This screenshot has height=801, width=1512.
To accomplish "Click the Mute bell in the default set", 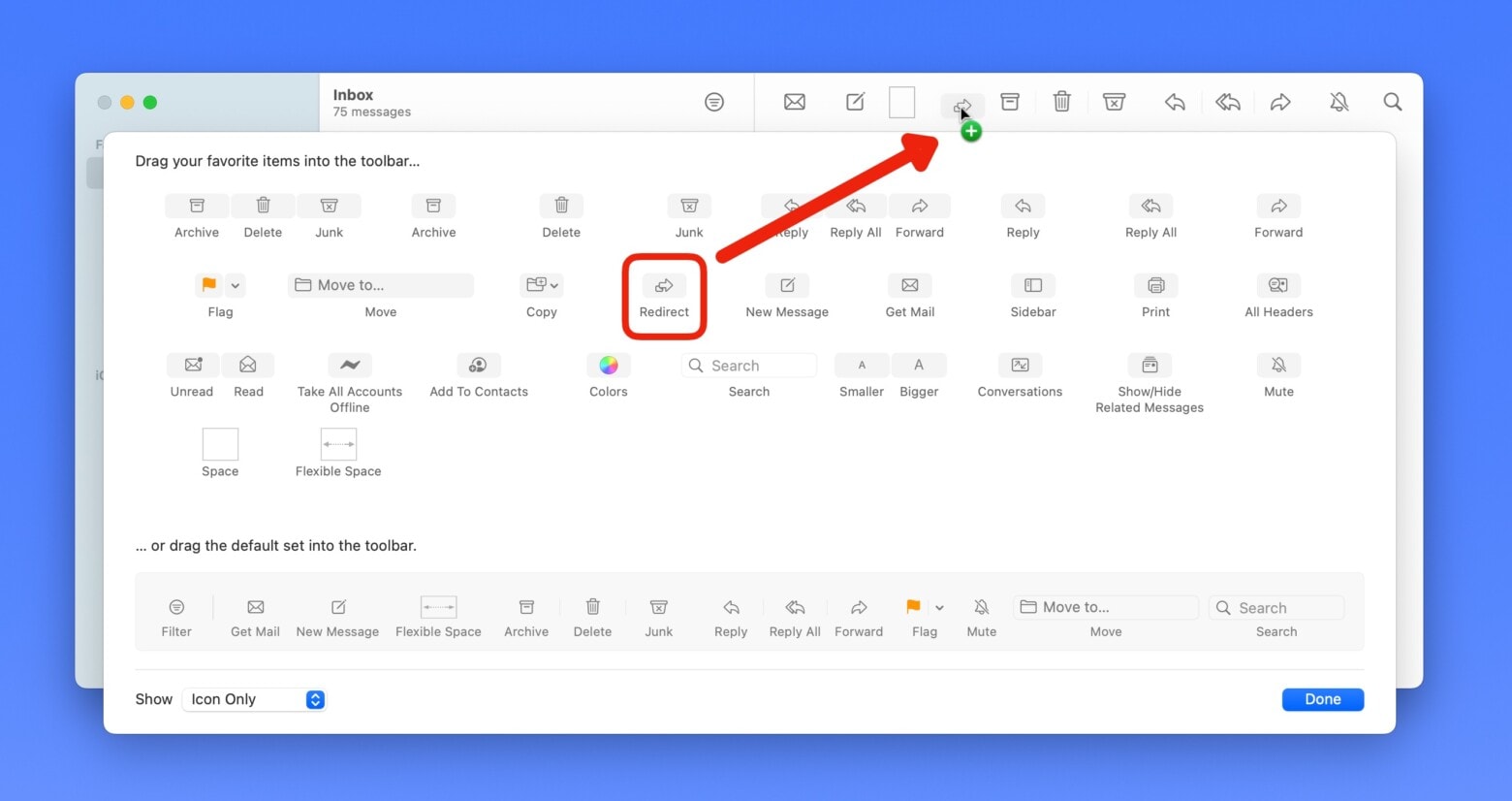I will [x=981, y=607].
